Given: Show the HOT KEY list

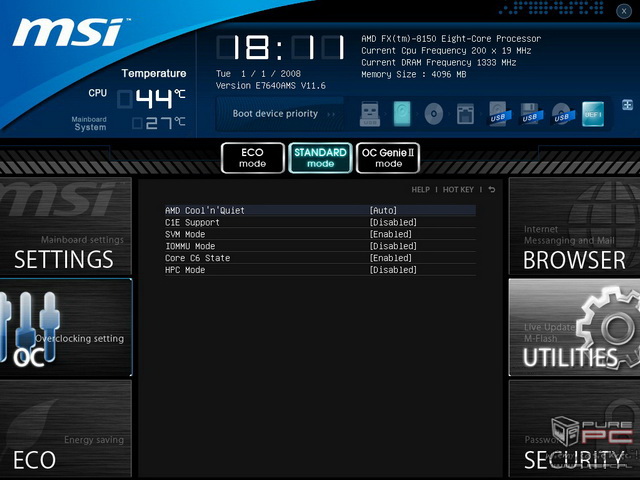Looking at the screenshot, I should click(458, 189).
